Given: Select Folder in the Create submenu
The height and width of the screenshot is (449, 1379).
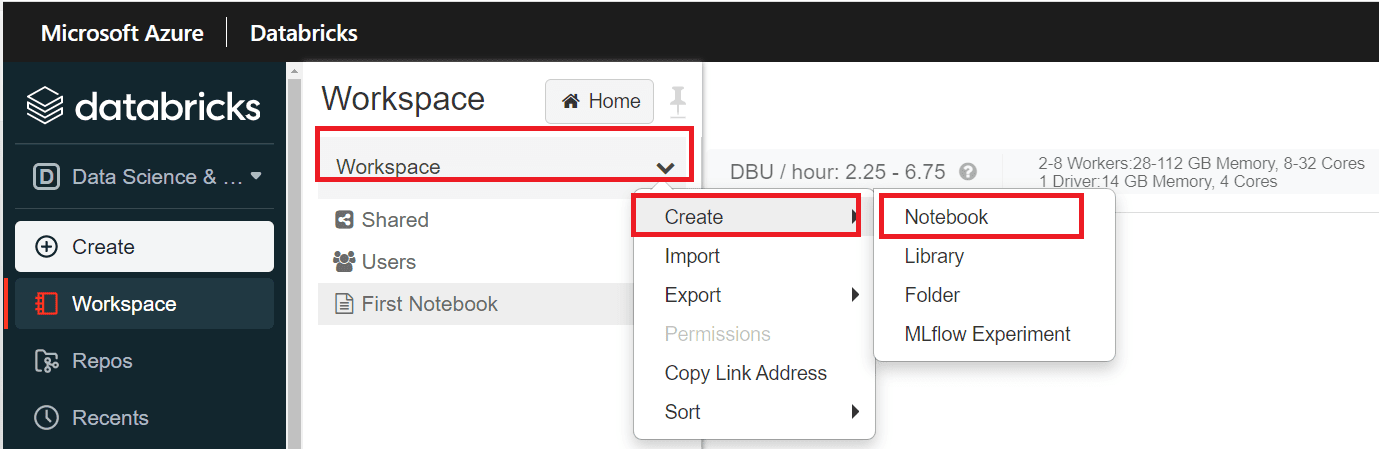Looking at the screenshot, I should coord(932,295).
